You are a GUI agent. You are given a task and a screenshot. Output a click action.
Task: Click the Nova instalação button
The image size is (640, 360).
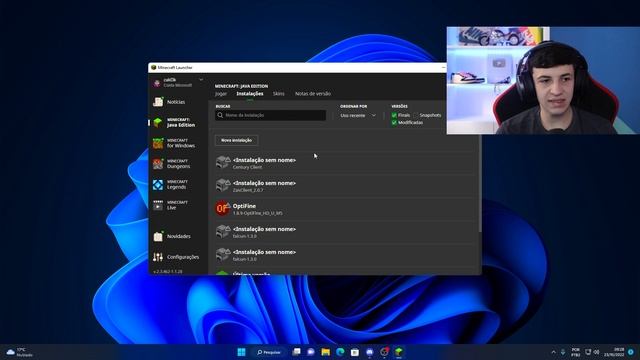236,140
